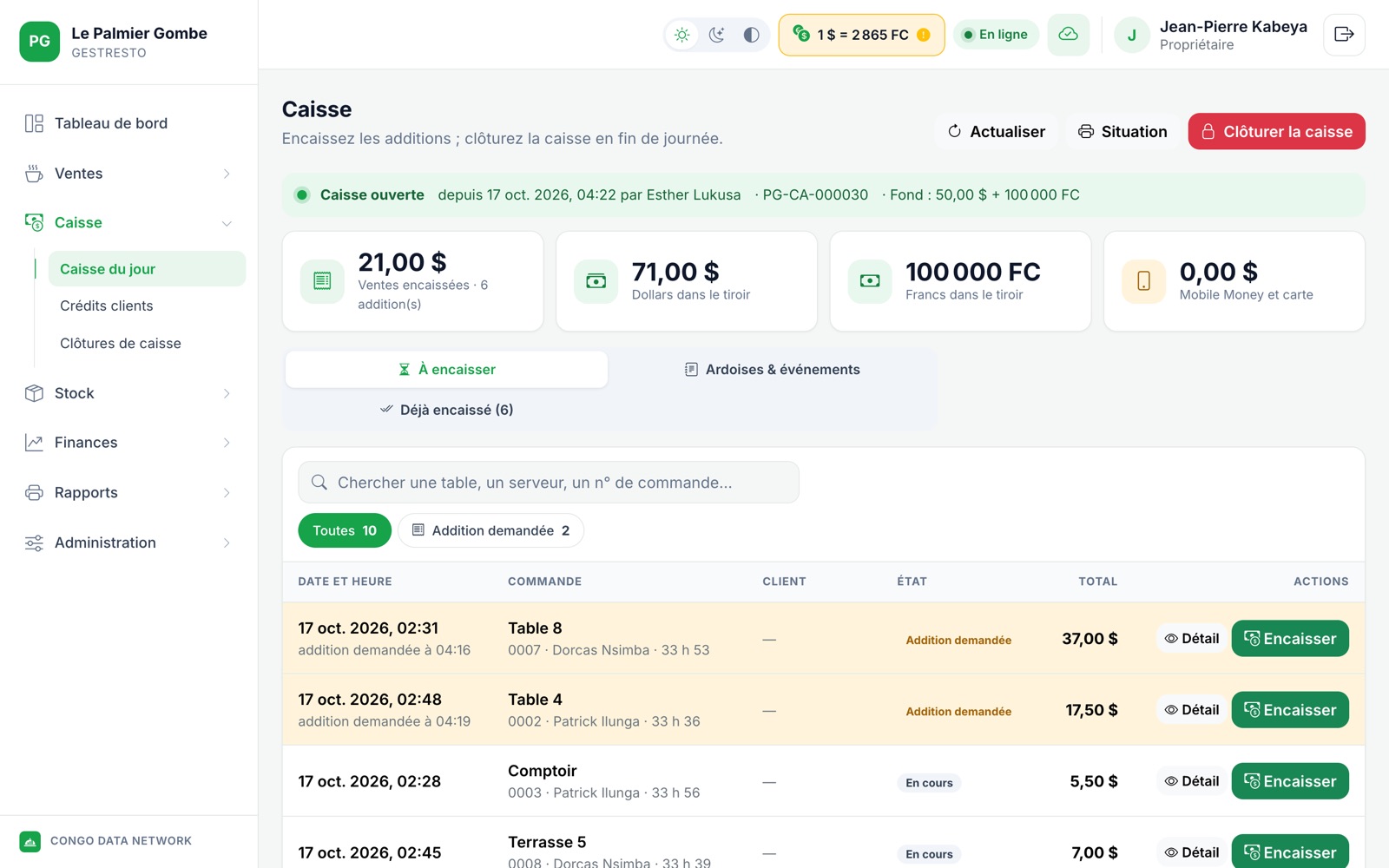The width and height of the screenshot is (1389, 868).
Task: Open Clôtures de caisse submenu
Action: pos(147,343)
